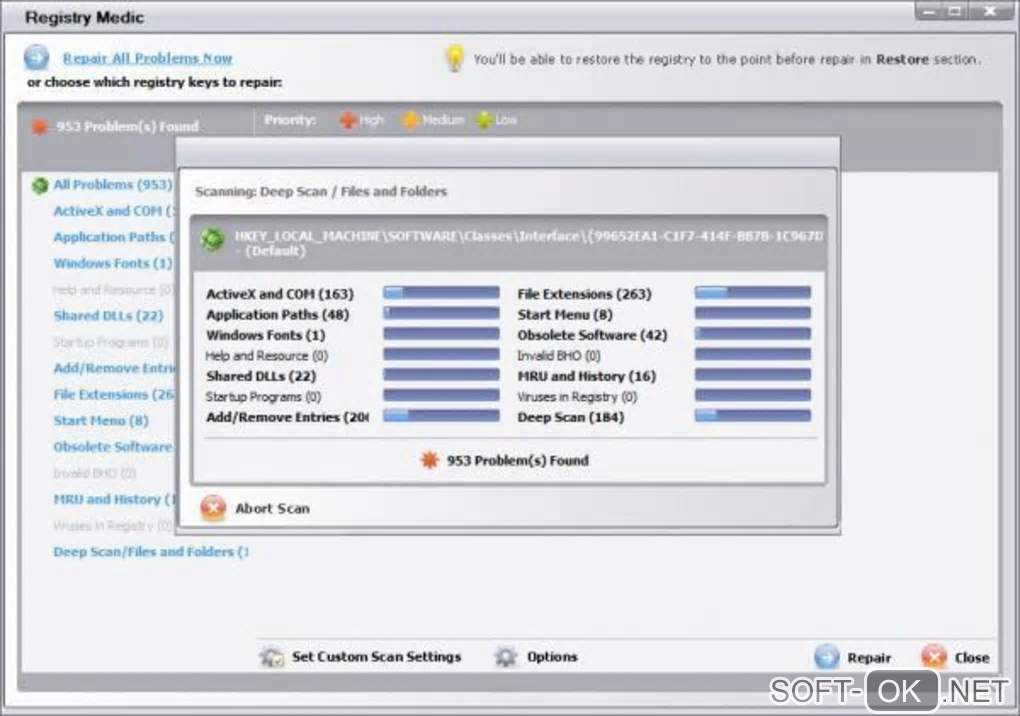Screen dimensions: 1020x716
Task: Select Invalid BHO (0) in sidebar
Action: click(x=95, y=473)
